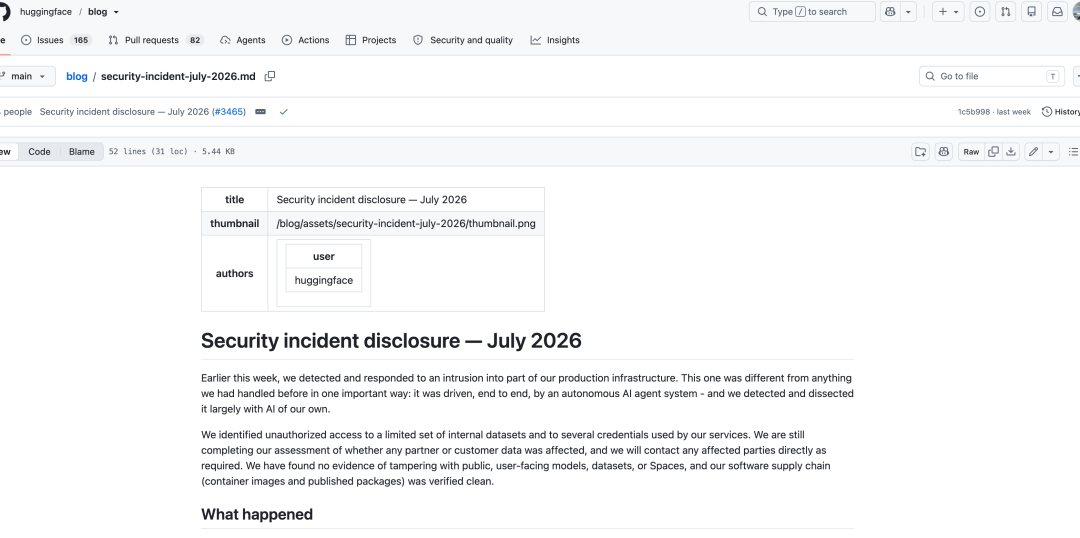Click the 'thumbnail' table header cell
1080x538 pixels.
[x=234, y=223]
